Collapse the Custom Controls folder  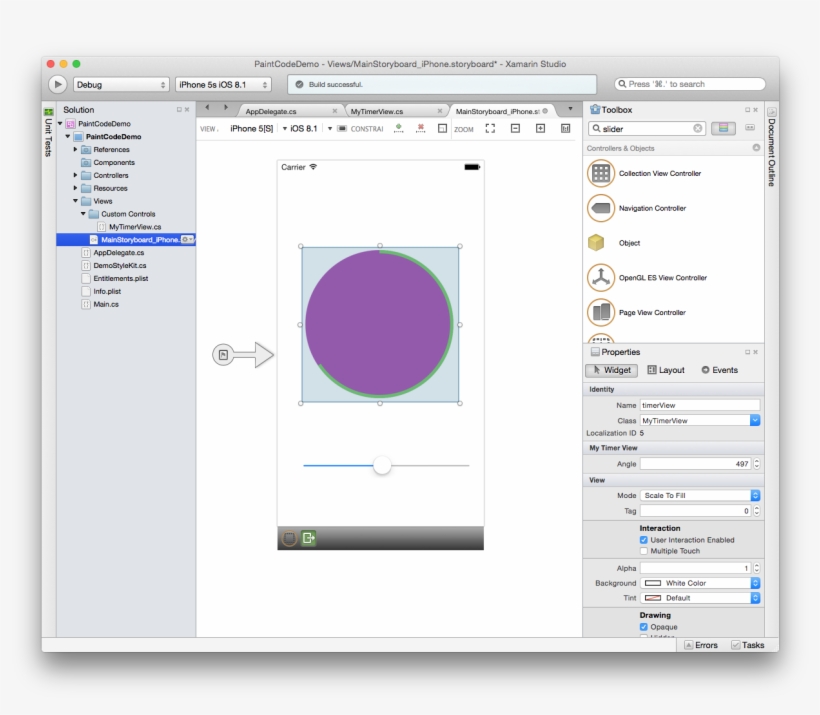point(85,213)
